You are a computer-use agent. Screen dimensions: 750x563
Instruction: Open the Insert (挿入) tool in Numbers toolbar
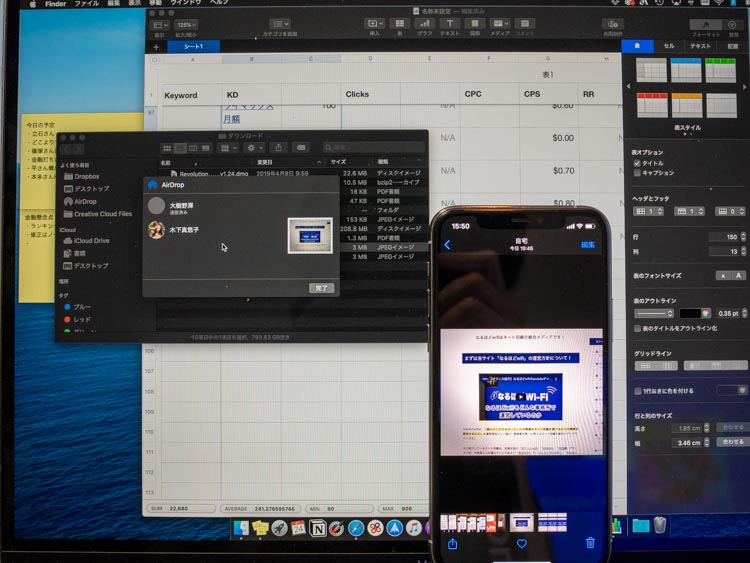pyautogui.click(x=374, y=23)
